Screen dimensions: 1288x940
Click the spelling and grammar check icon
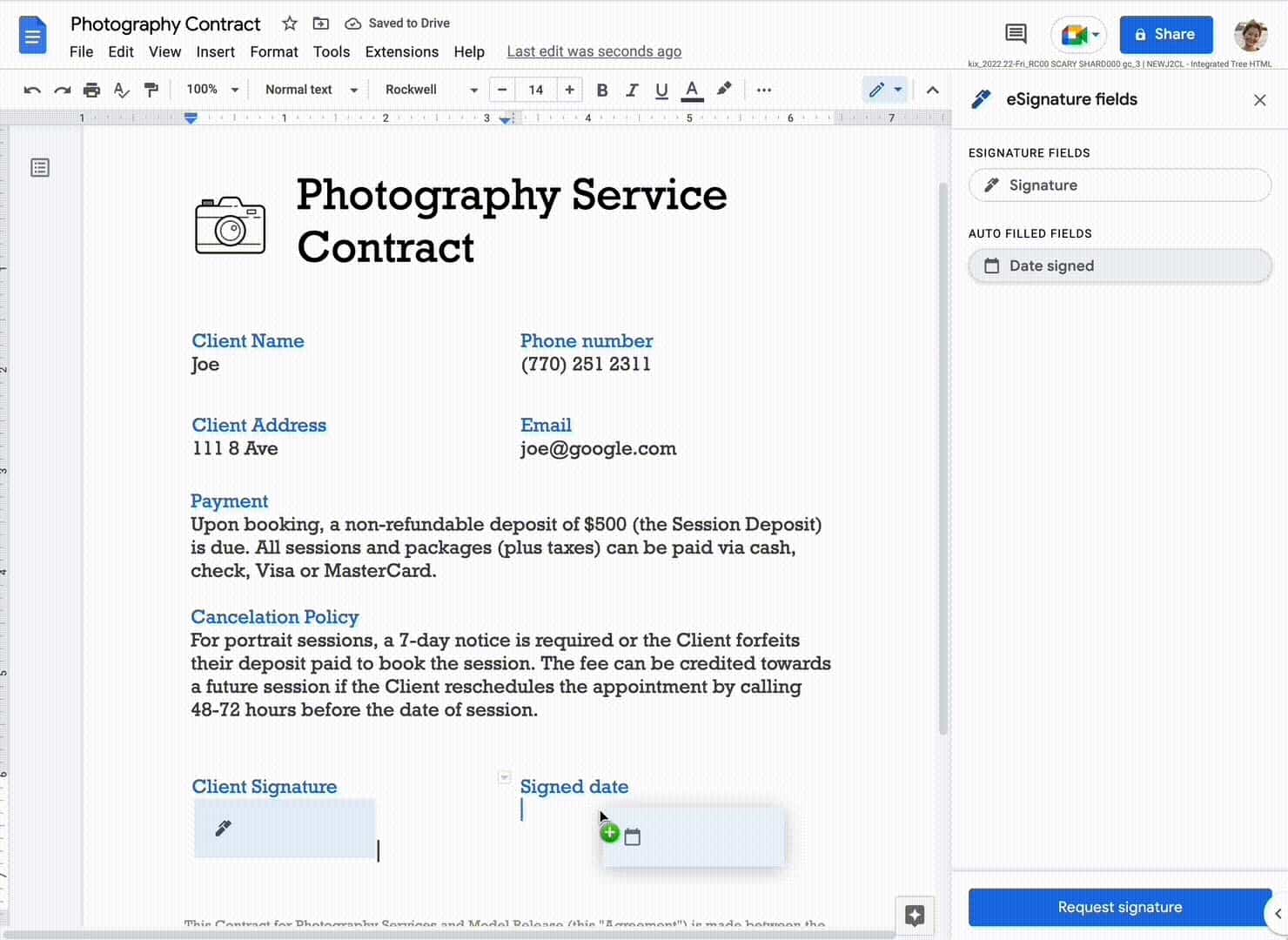point(122,90)
